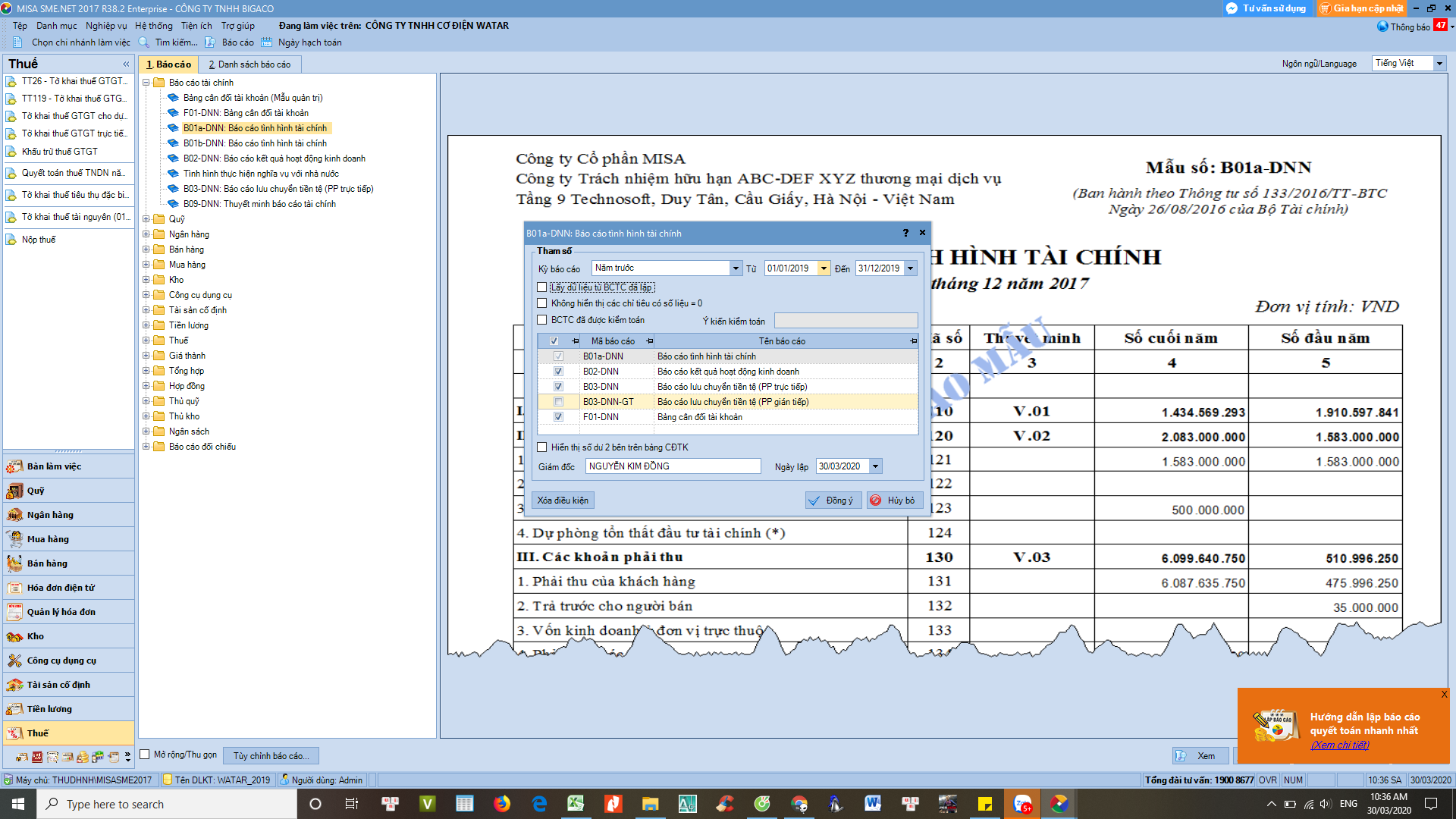
Task: Click the Hủy bỏ button
Action: coord(894,500)
